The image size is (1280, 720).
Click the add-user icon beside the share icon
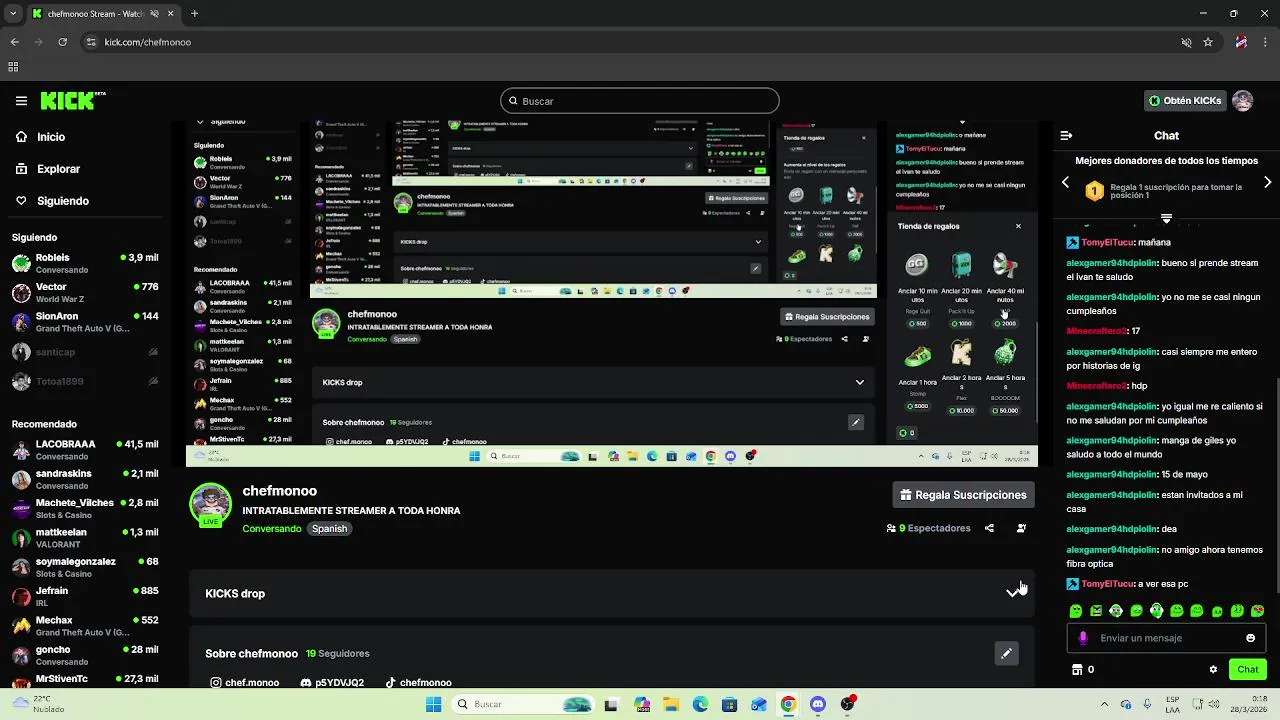[x=1021, y=528]
